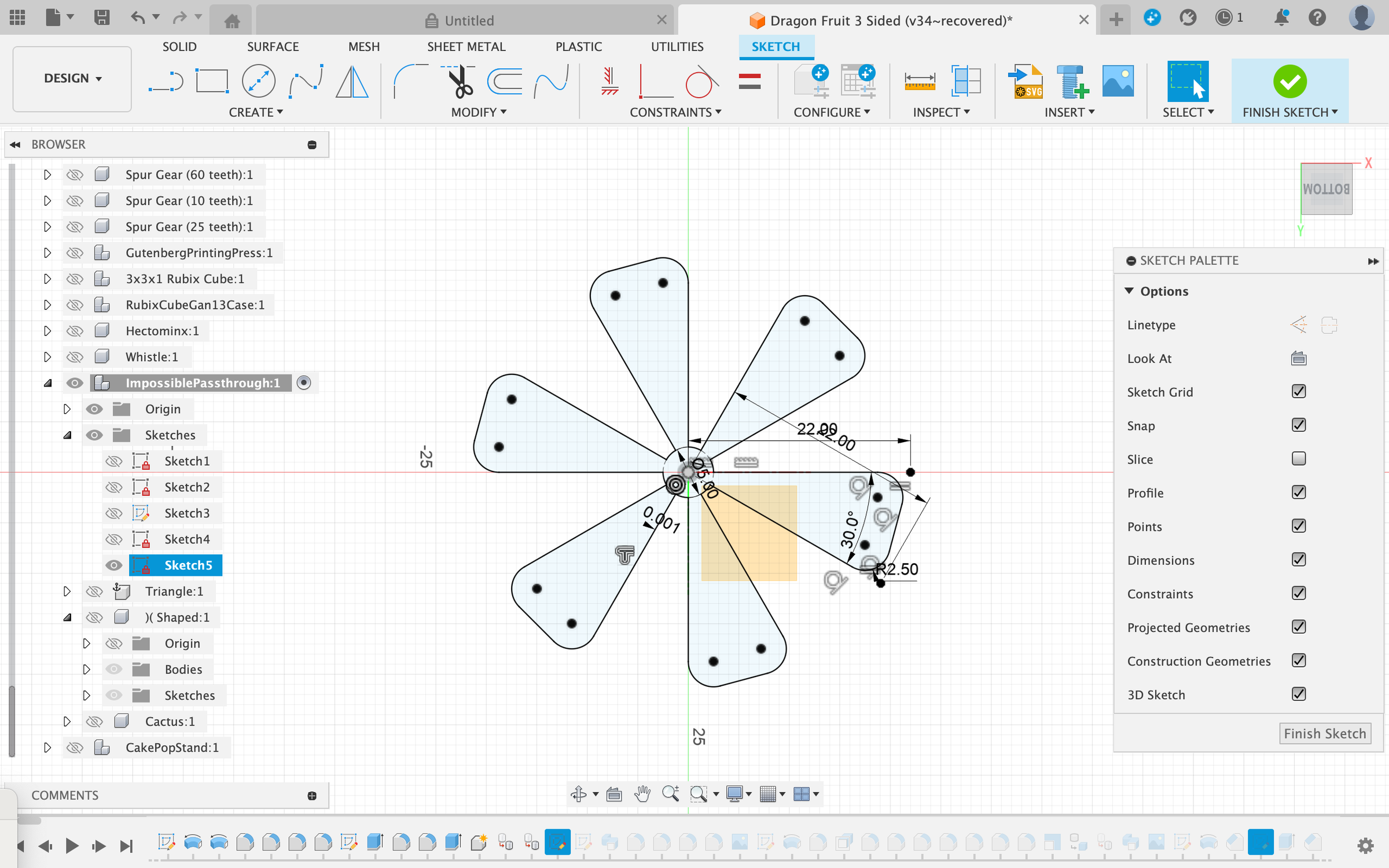Click the Look At icon in palette
Viewport: 1389px width, 868px height.
coord(1298,358)
